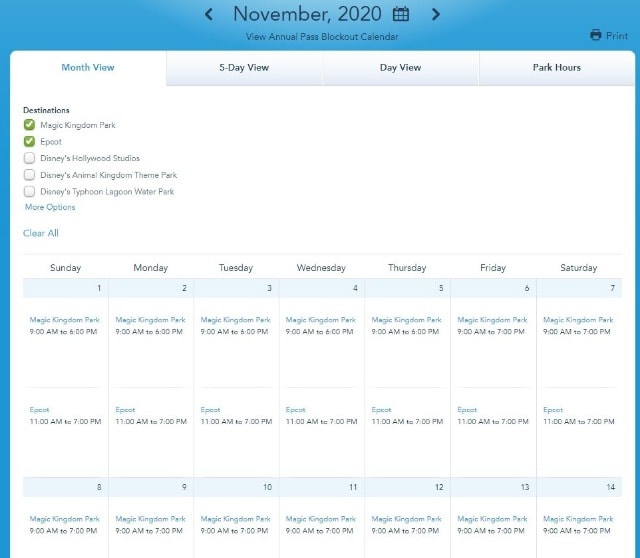Viewport: 640px width, 558px height.
Task: Open Epcot link on Tuesday 3
Action: [210, 410]
